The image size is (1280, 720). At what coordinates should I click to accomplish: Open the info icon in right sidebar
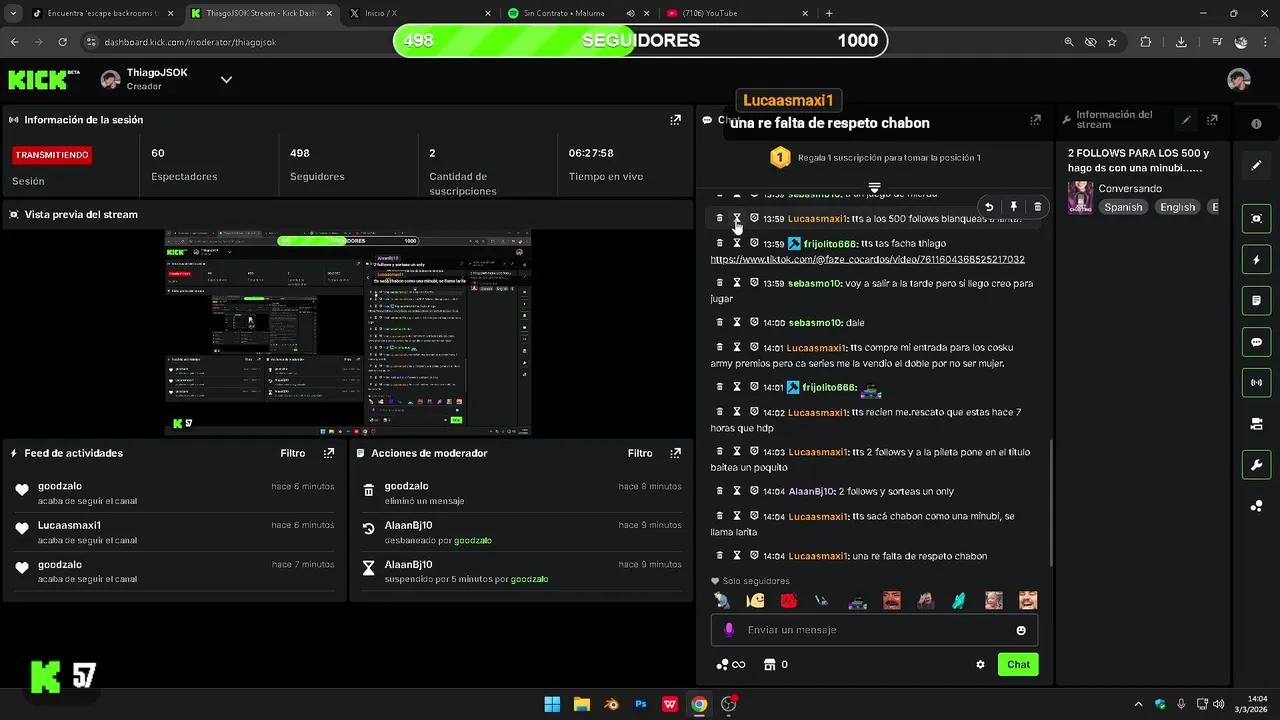tap(1257, 124)
